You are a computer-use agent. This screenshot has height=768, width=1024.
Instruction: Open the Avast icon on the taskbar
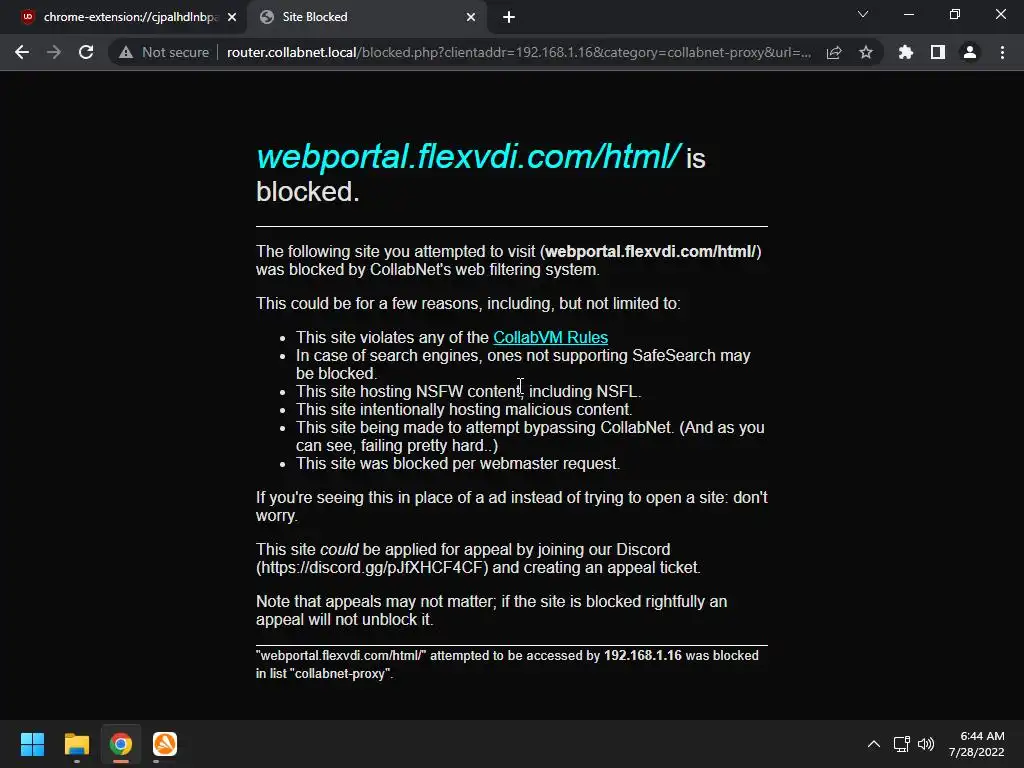(x=165, y=744)
